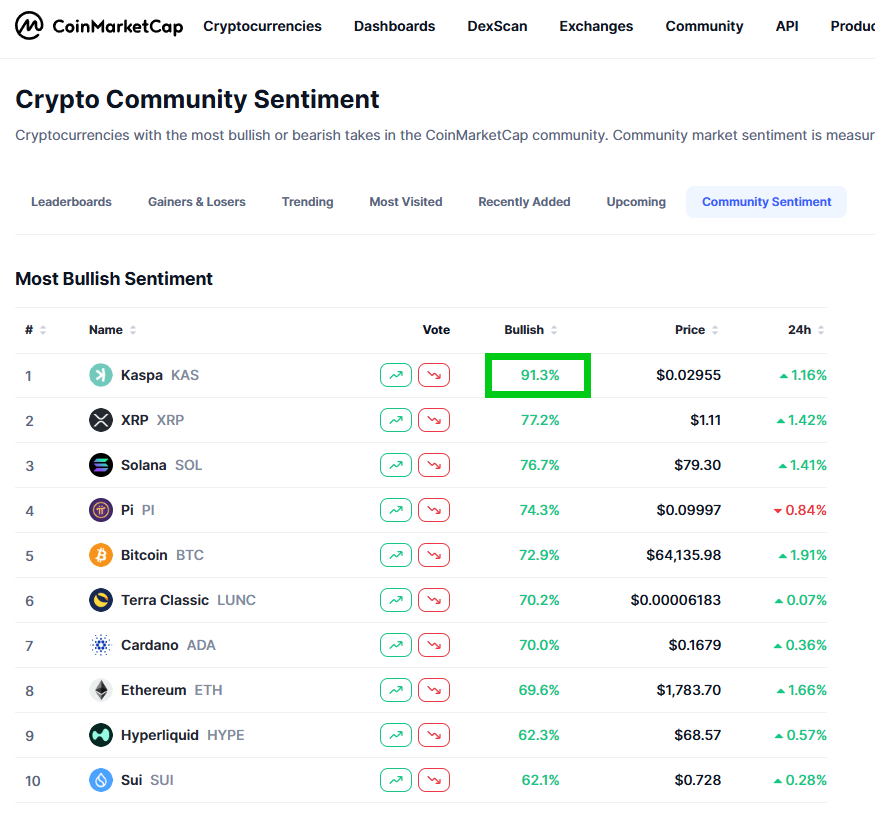Open the Sui SUI coin page
This screenshot has height=830, width=875.
pos(147,780)
